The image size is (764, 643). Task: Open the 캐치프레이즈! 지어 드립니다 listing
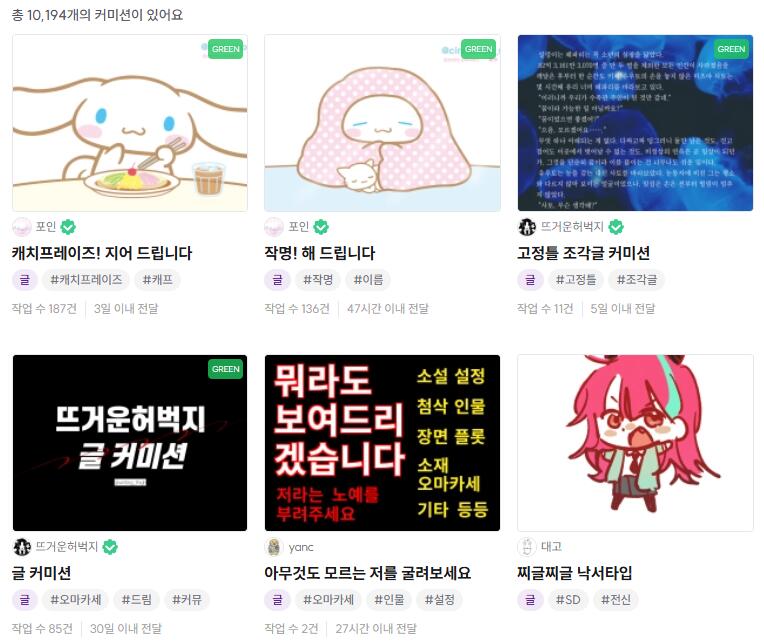102,253
